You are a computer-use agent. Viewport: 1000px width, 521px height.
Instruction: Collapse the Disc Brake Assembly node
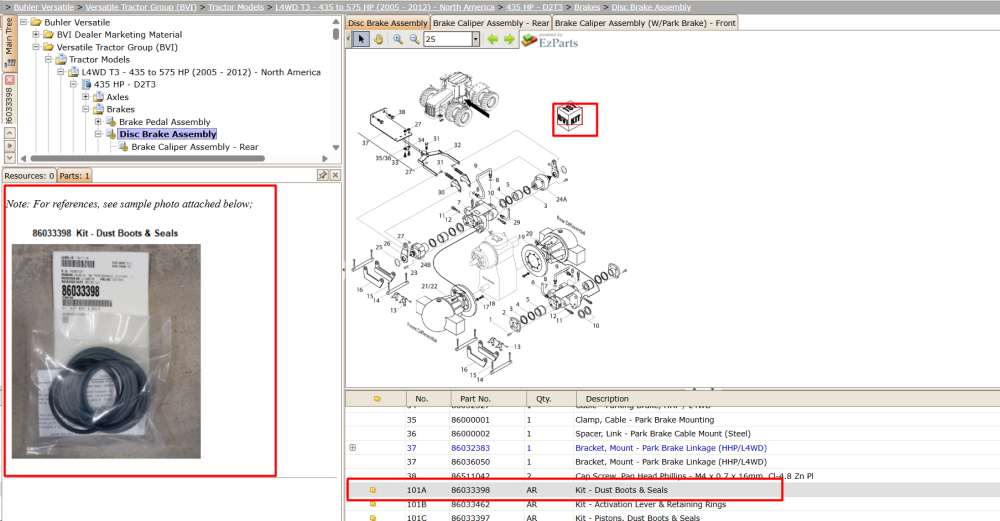pos(98,134)
